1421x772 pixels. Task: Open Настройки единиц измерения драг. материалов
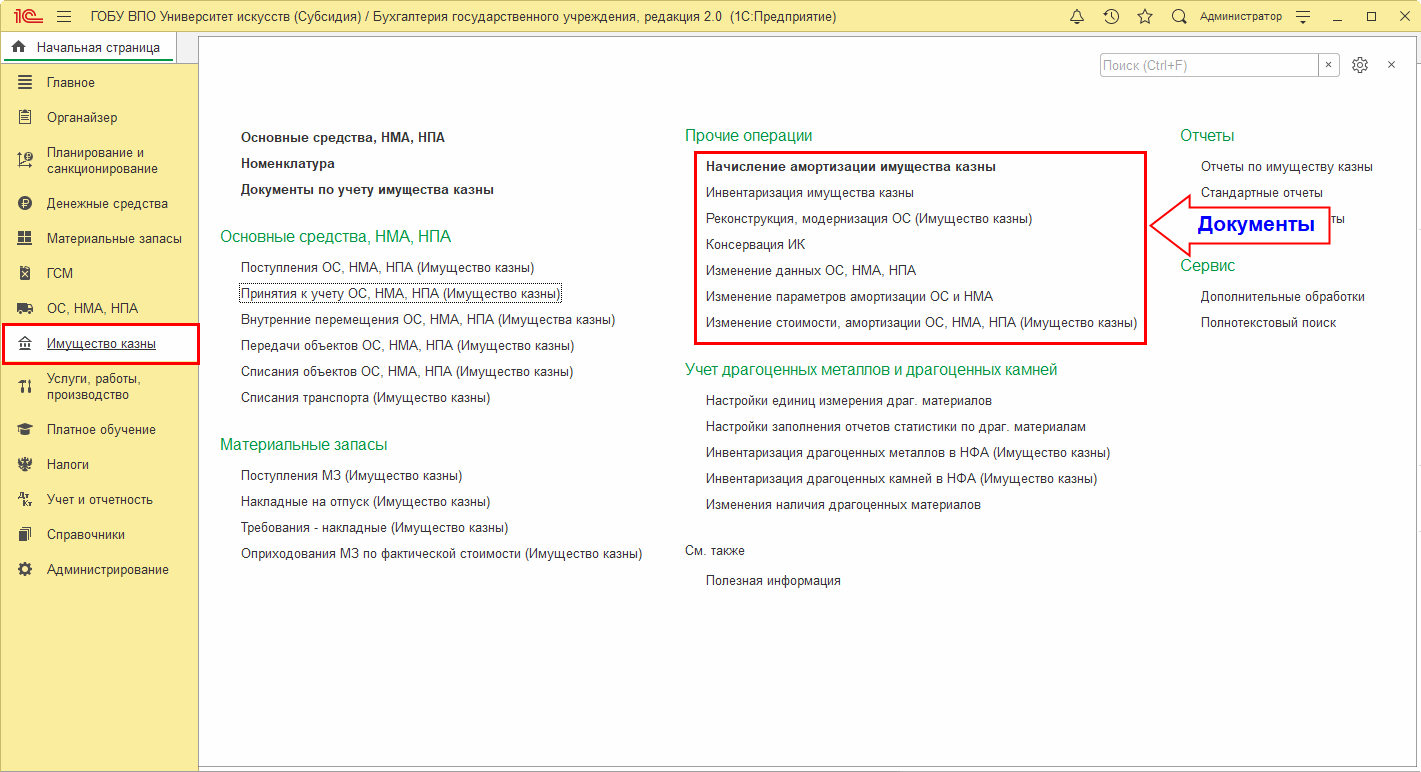coord(849,401)
